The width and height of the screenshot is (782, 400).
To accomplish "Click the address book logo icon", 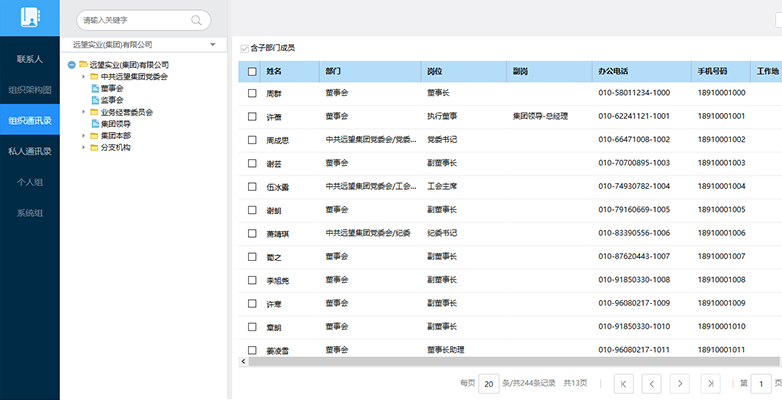I will pyautogui.click(x=29, y=18).
